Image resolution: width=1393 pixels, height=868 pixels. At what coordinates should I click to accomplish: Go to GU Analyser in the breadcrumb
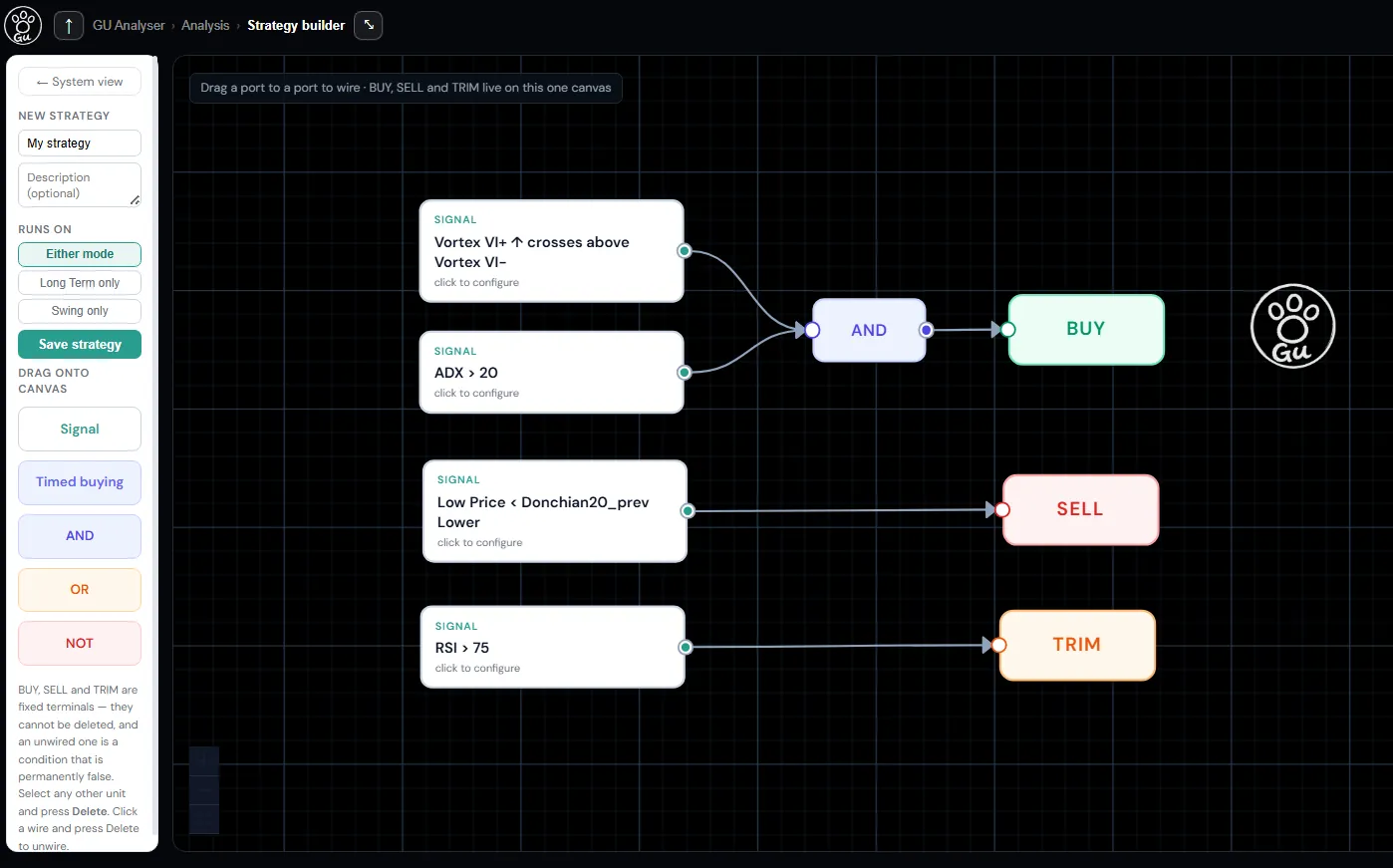(129, 26)
